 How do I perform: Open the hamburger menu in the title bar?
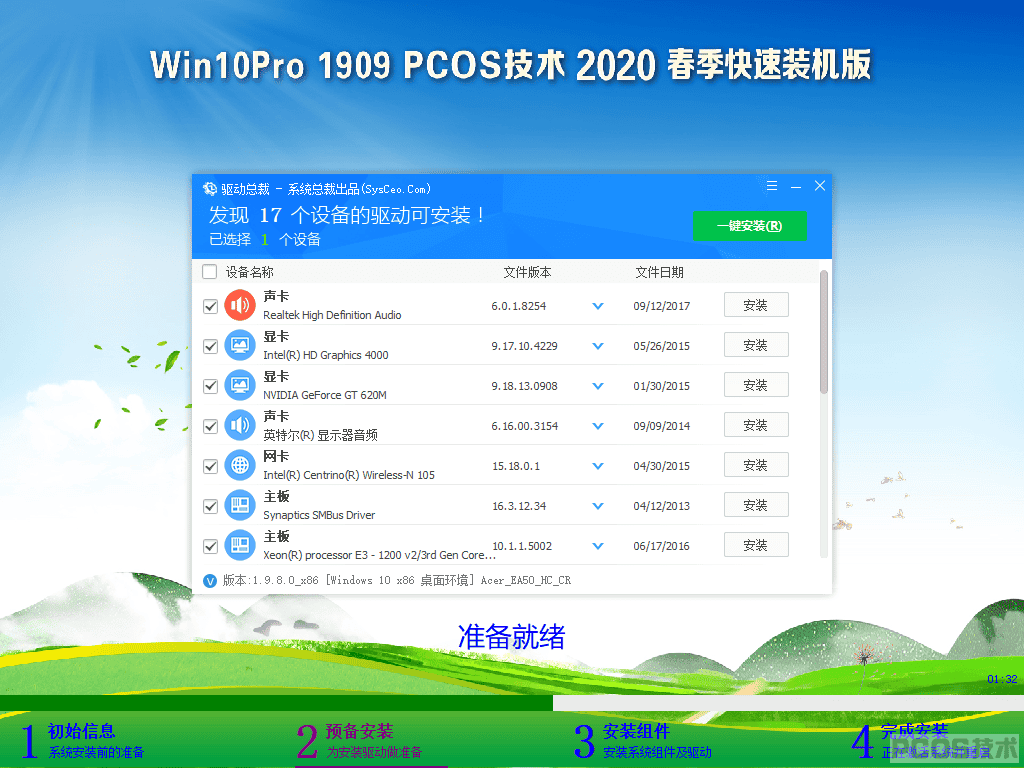pos(772,186)
